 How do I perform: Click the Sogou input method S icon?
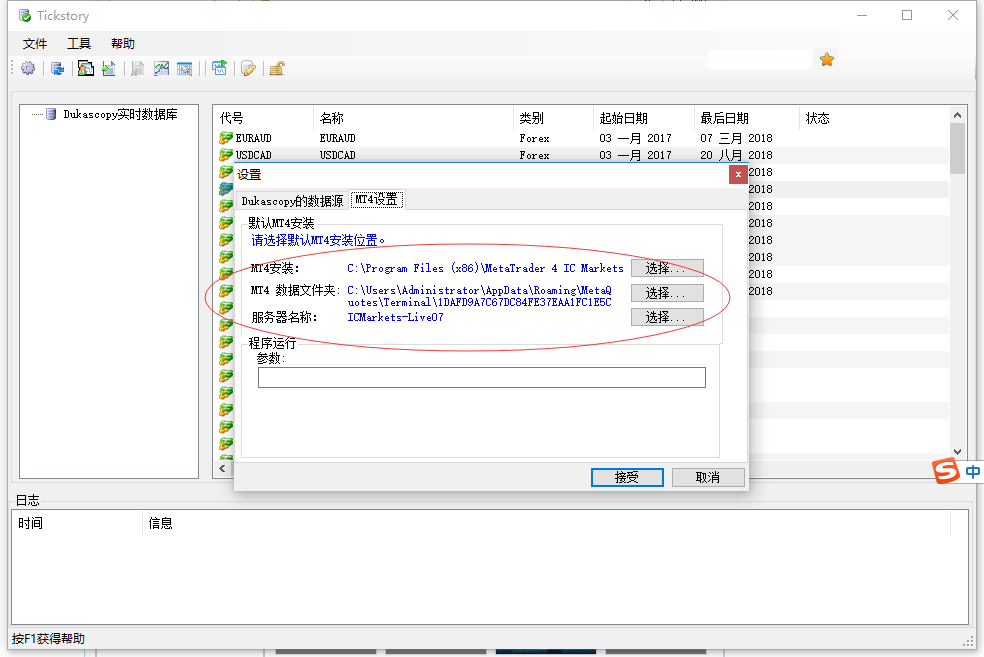(946, 471)
